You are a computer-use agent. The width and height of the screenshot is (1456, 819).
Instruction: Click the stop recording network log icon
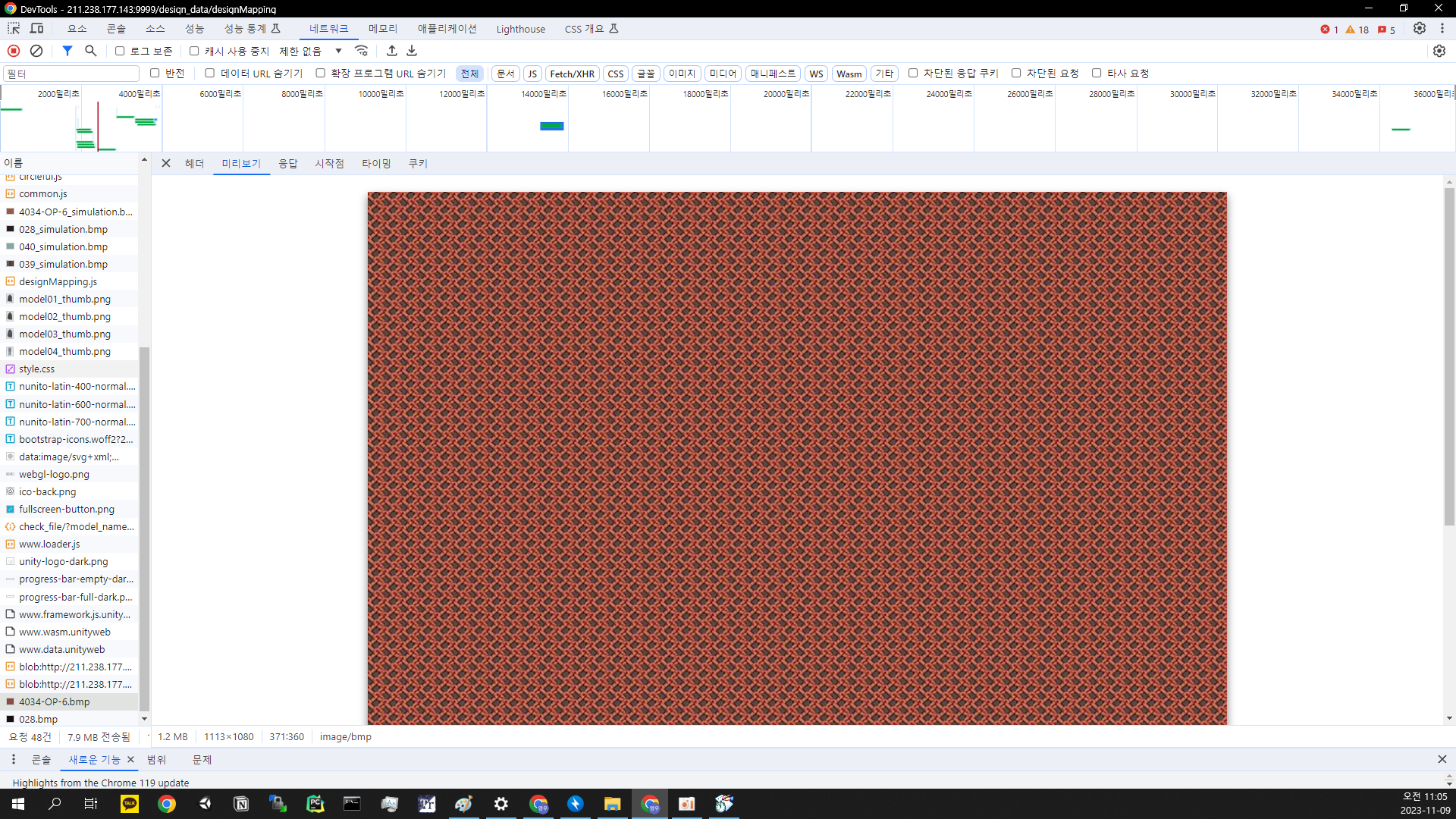(14, 51)
